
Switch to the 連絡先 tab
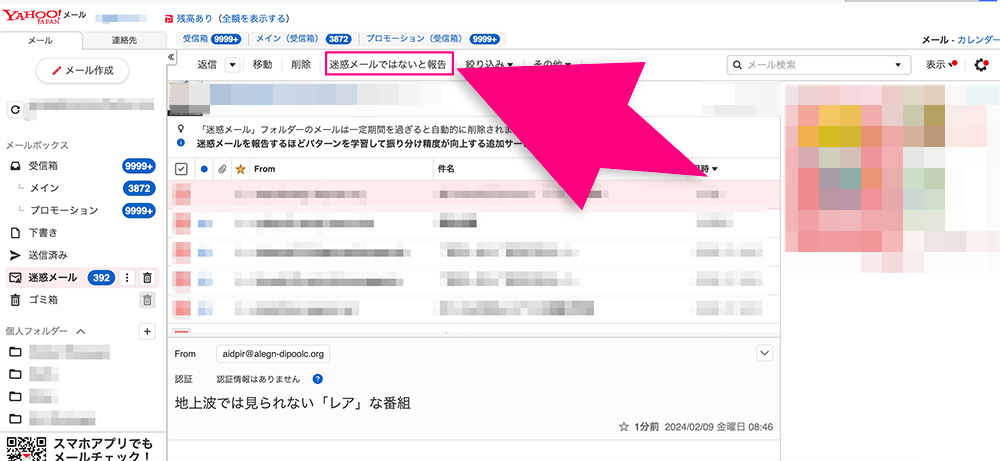pyautogui.click(x=124, y=40)
